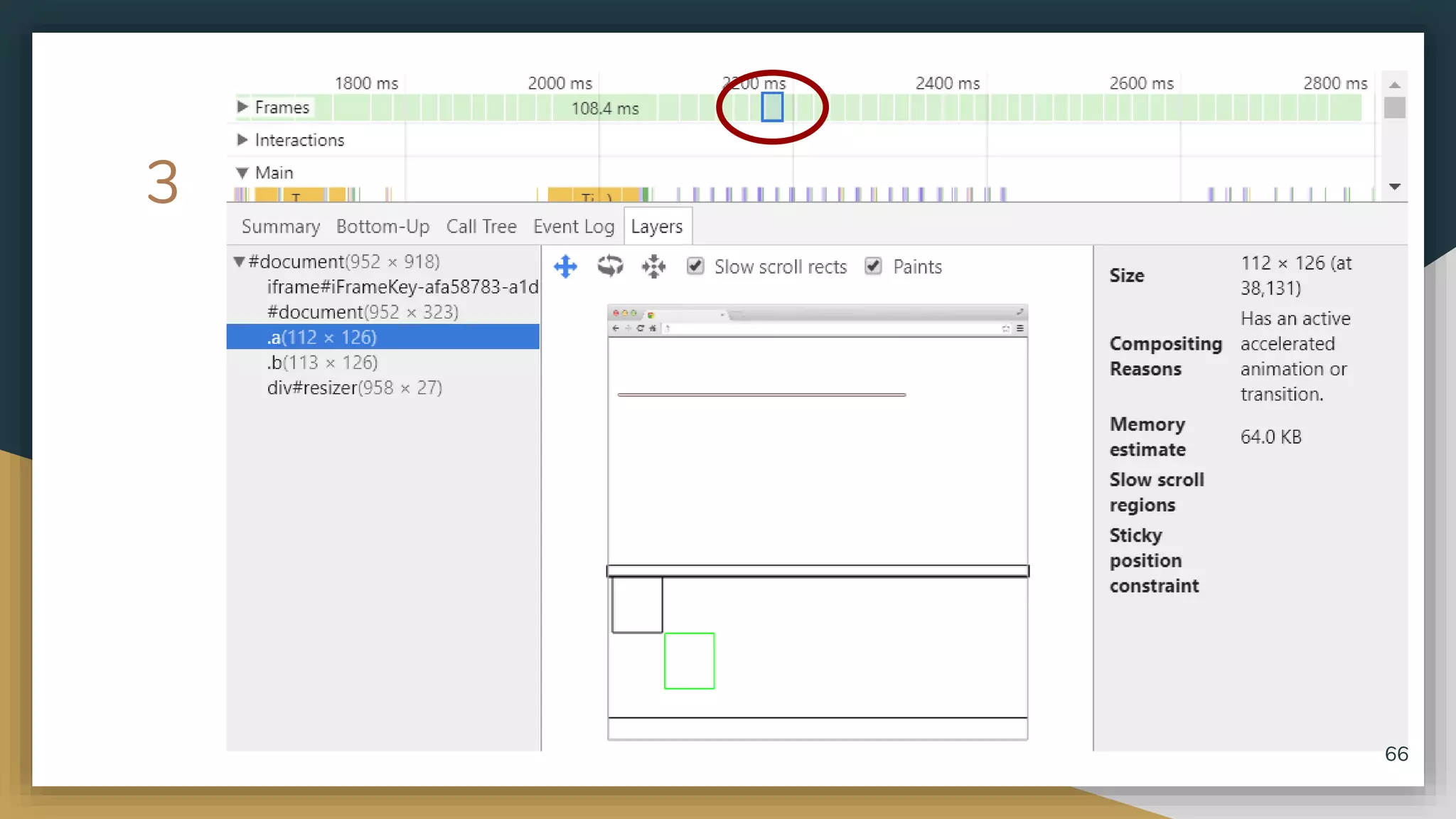Viewport: 1456px width, 819px height.
Task: Collapse the #document(952 × 918) tree node
Action: (x=240, y=262)
